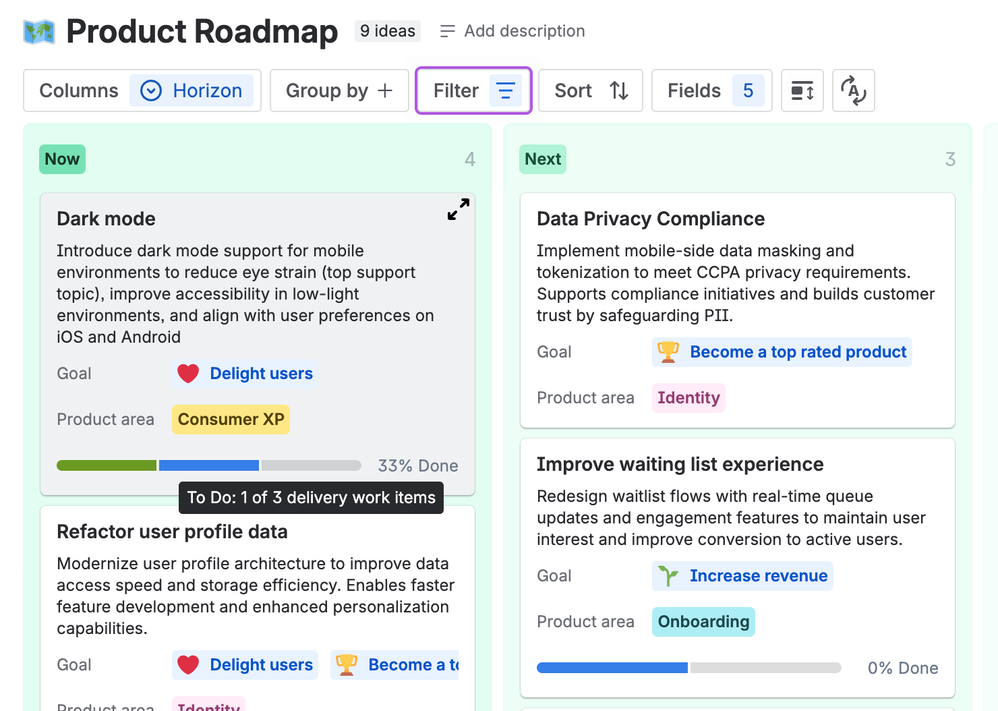Click the plus icon in Group by
Viewport: 998px width, 711px height.
coord(385,91)
